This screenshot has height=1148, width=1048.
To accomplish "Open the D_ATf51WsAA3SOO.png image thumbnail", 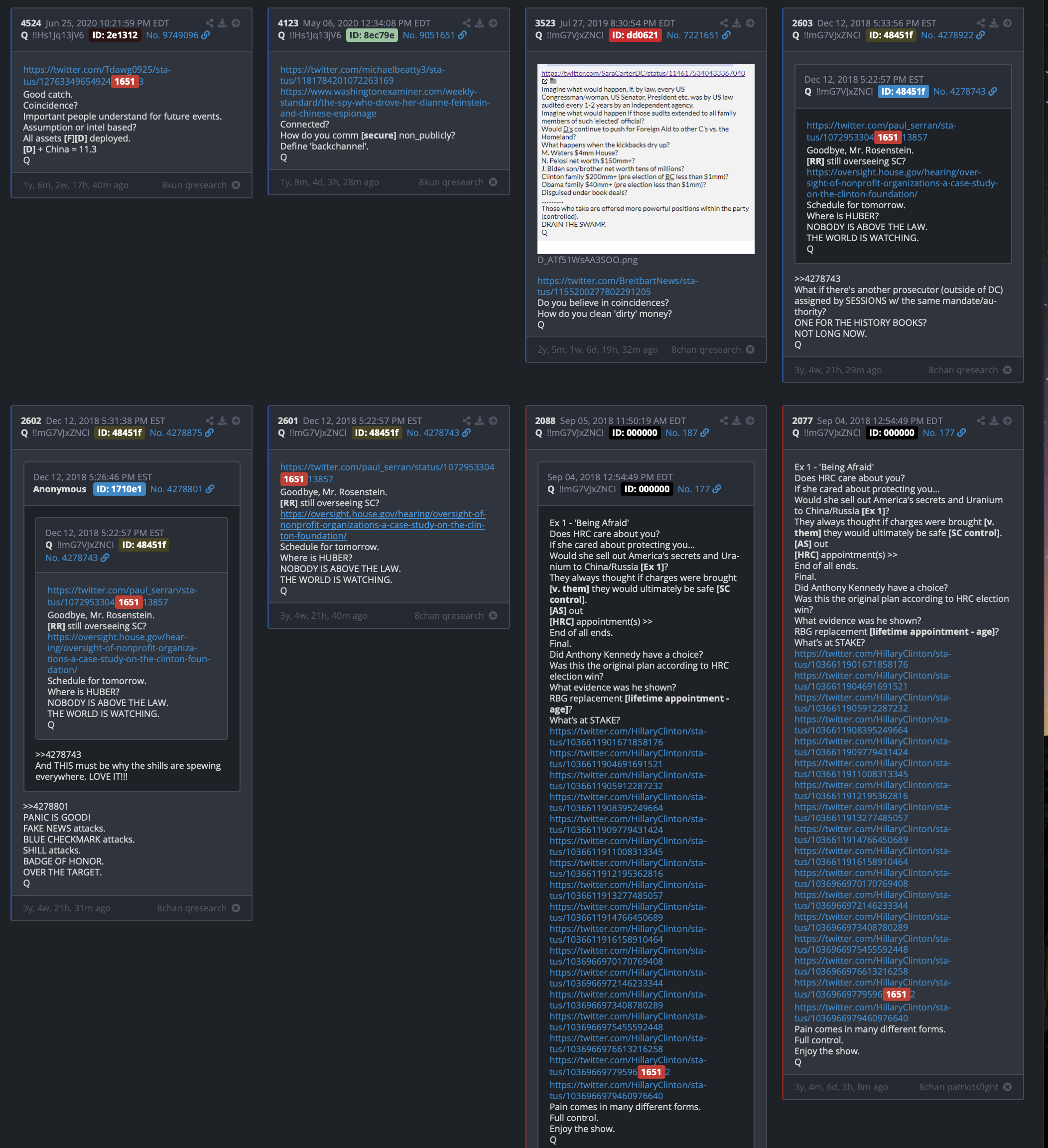I will 646,158.
